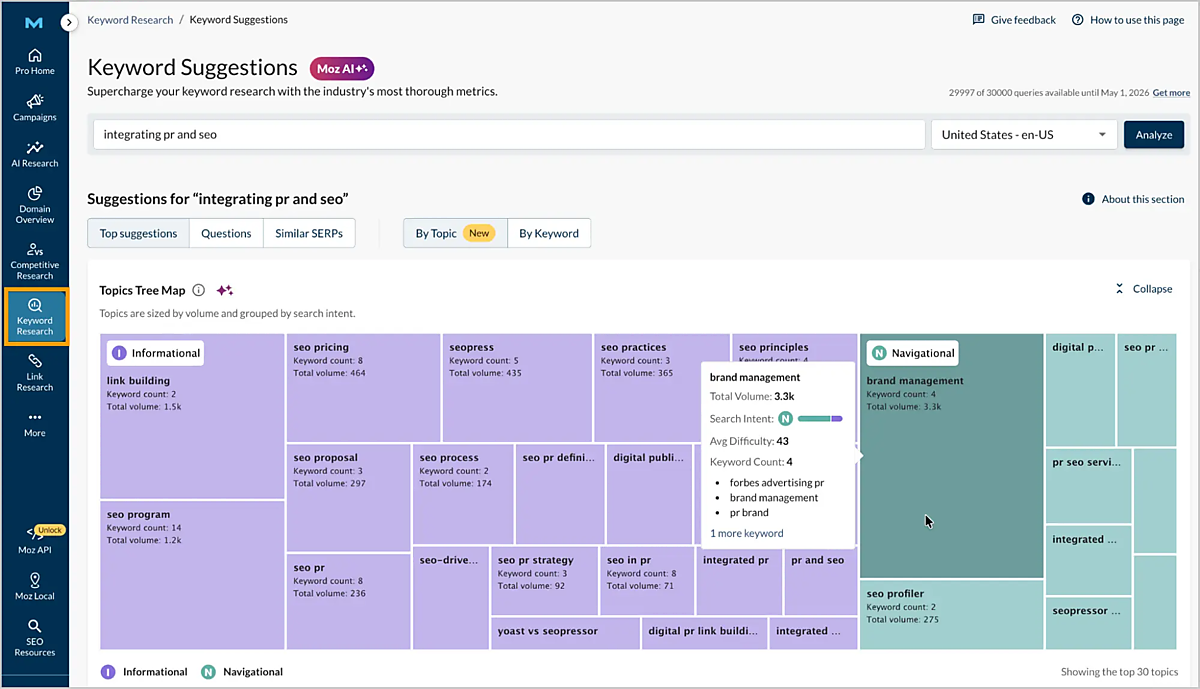
Task: Switch the view to By Keyword
Action: coord(549,233)
